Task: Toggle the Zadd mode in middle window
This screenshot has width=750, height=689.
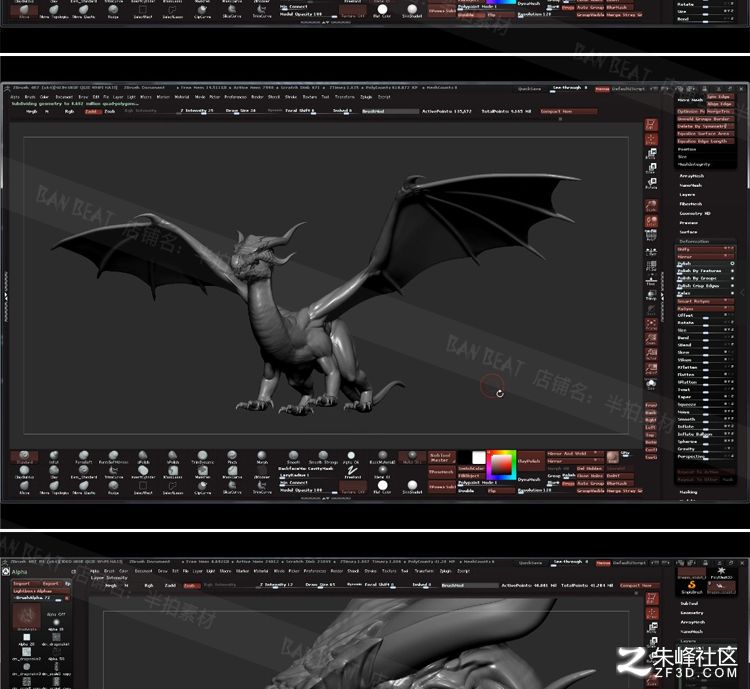Action: pyautogui.click(x=91, y=111)
